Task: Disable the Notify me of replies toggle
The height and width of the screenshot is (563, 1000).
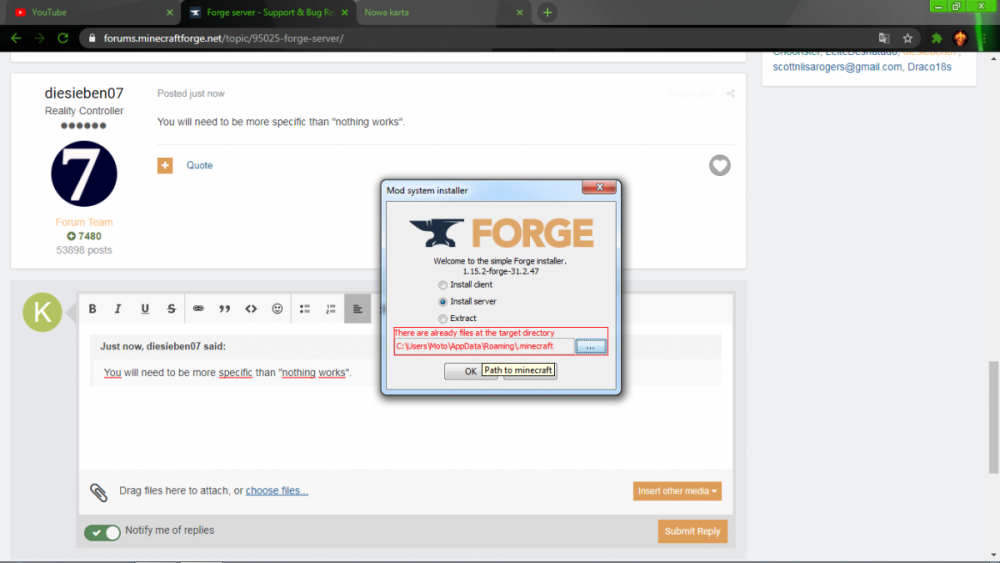Action: click(x=102, y=532)
